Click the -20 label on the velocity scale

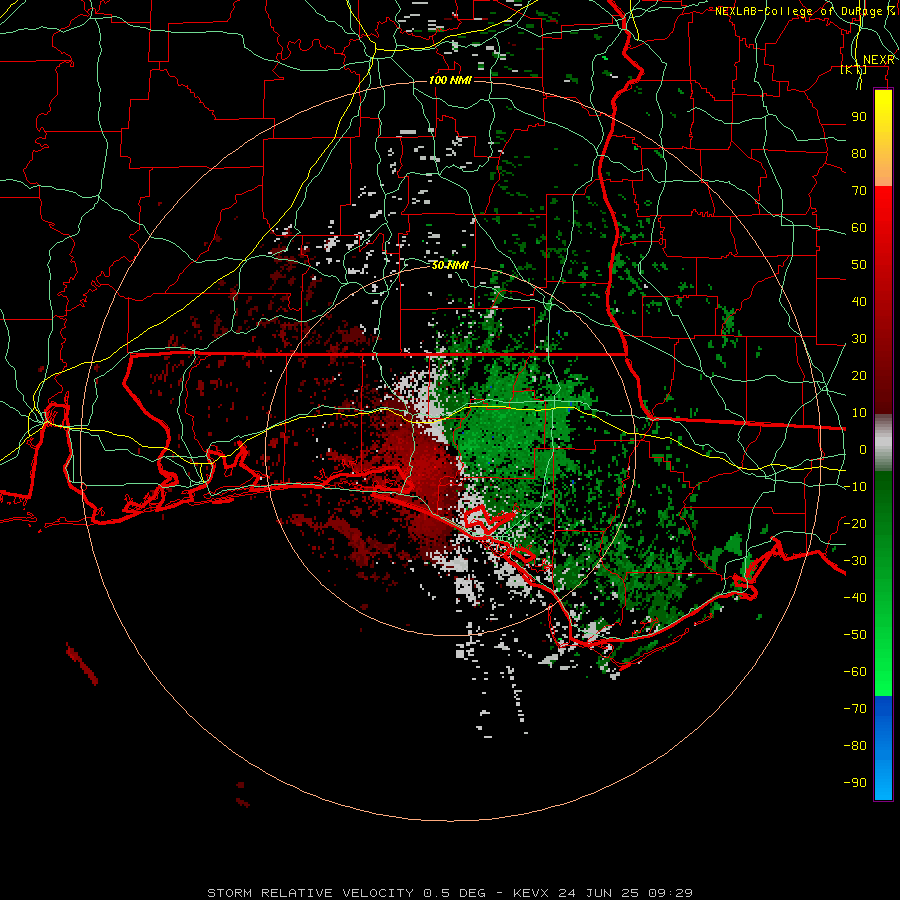(x=855, y=523)
